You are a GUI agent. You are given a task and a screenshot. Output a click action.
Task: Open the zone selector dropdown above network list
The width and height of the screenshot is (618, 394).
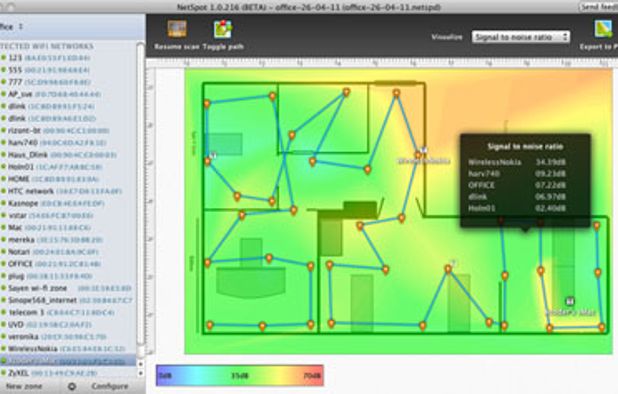pyautogui.click(x=12, y=27)
